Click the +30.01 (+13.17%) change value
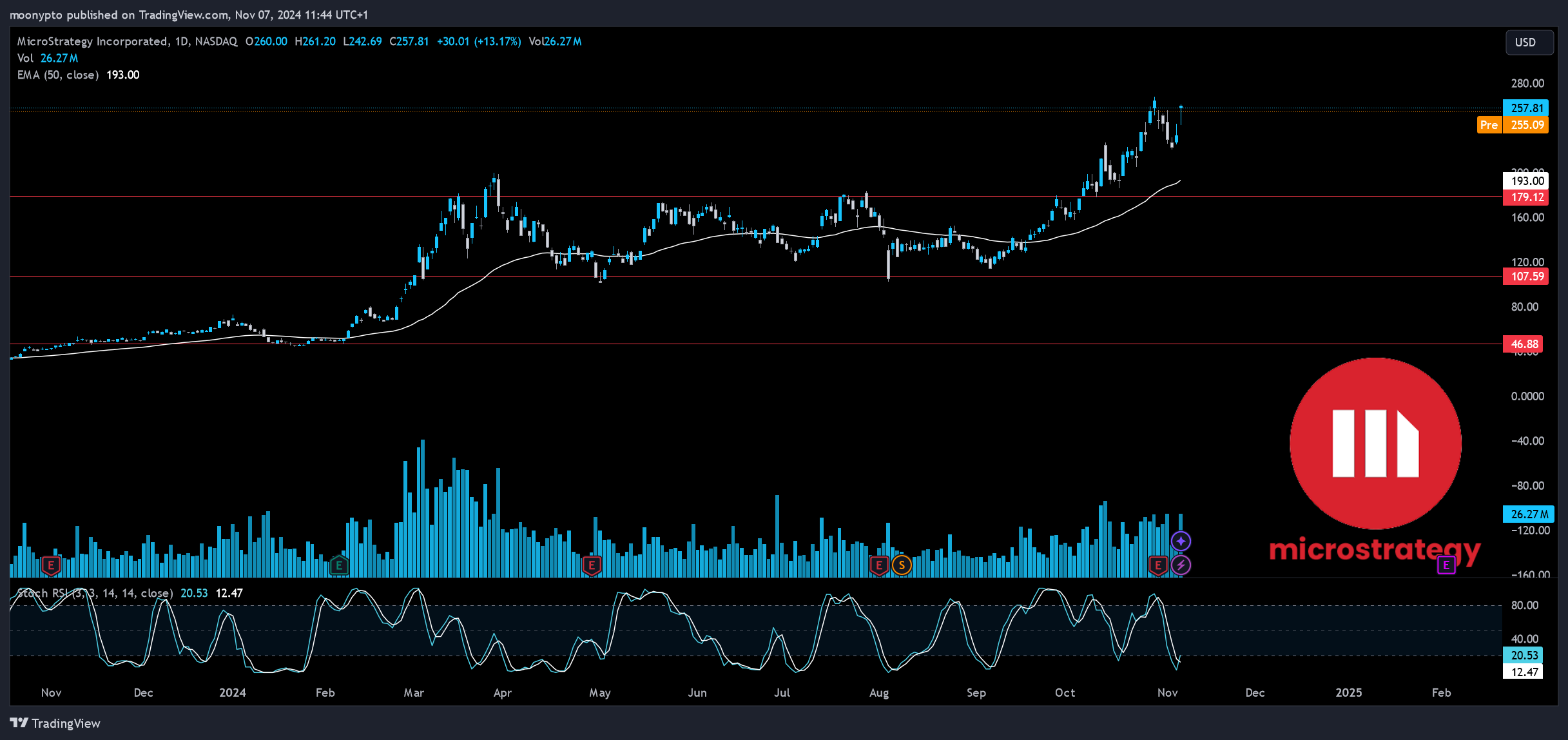The width and height of the screenshot is (1568, 740). coord(479,41)
